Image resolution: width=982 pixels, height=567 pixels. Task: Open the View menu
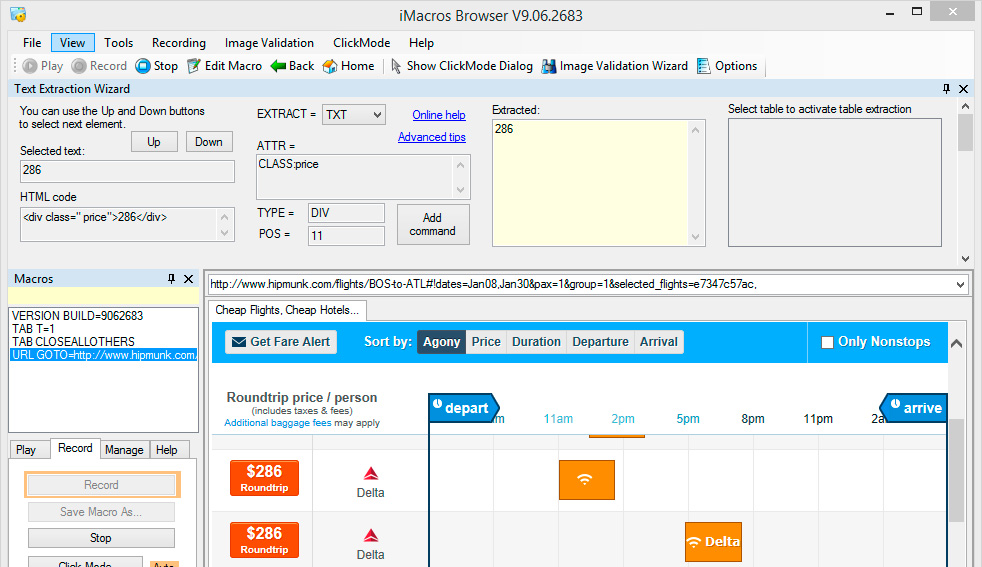coord(73,43)
